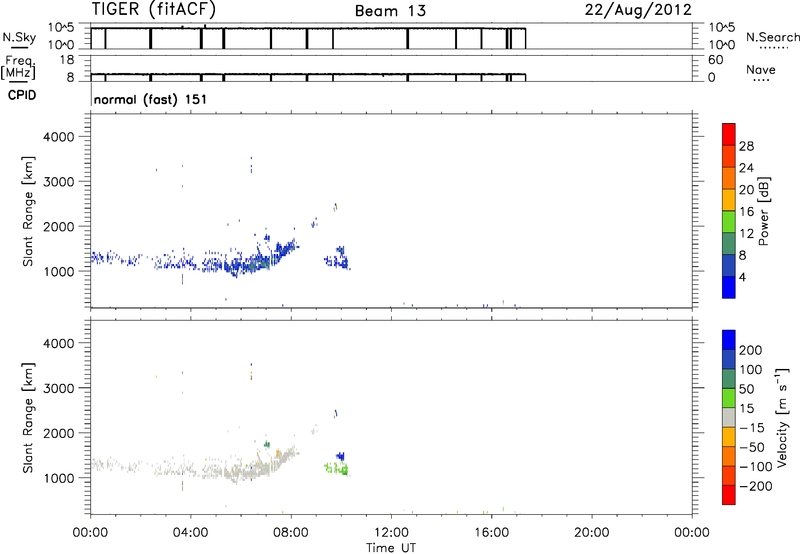The image size is (800, 554).
Task: Click the 60 label on Nave axis
Action: click(715, 60)
